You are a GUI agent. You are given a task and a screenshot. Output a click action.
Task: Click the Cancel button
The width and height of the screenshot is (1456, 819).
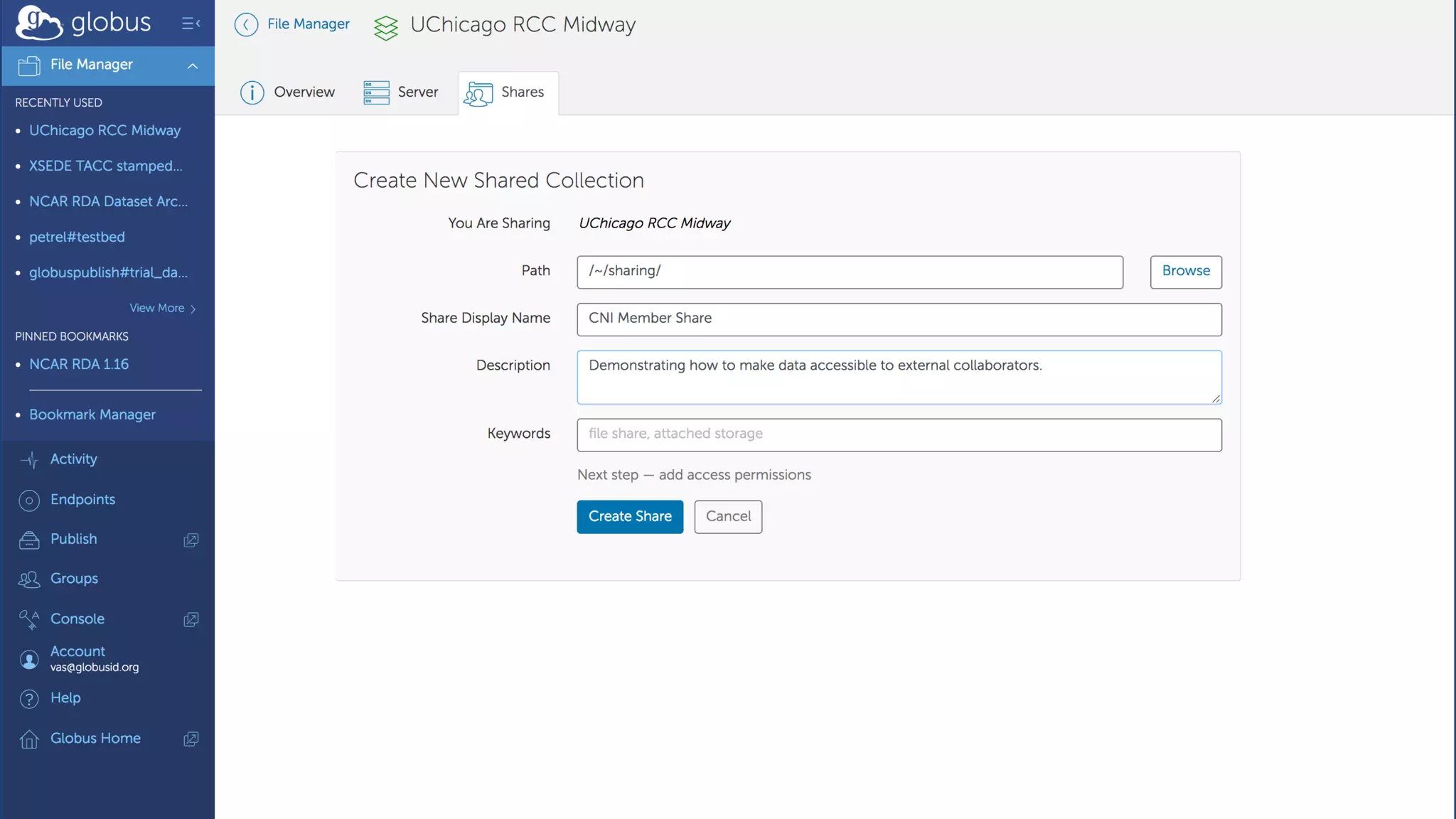(x=728, y=517)
